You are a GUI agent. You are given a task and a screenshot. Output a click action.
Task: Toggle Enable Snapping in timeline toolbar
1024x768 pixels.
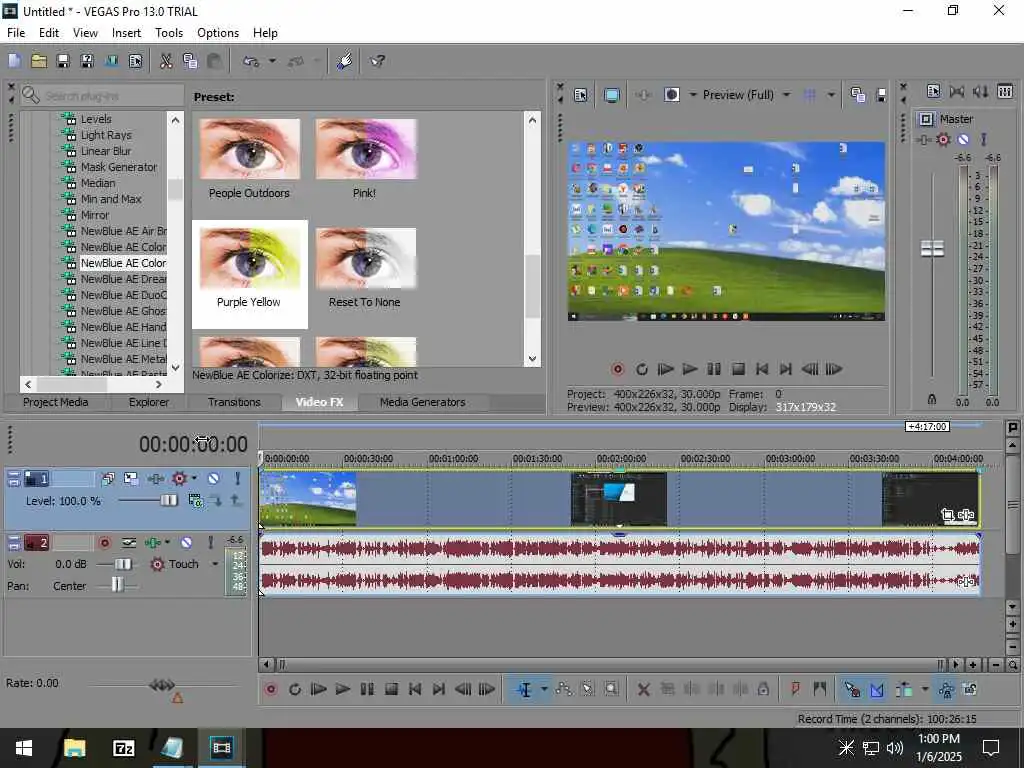point(852,689)
